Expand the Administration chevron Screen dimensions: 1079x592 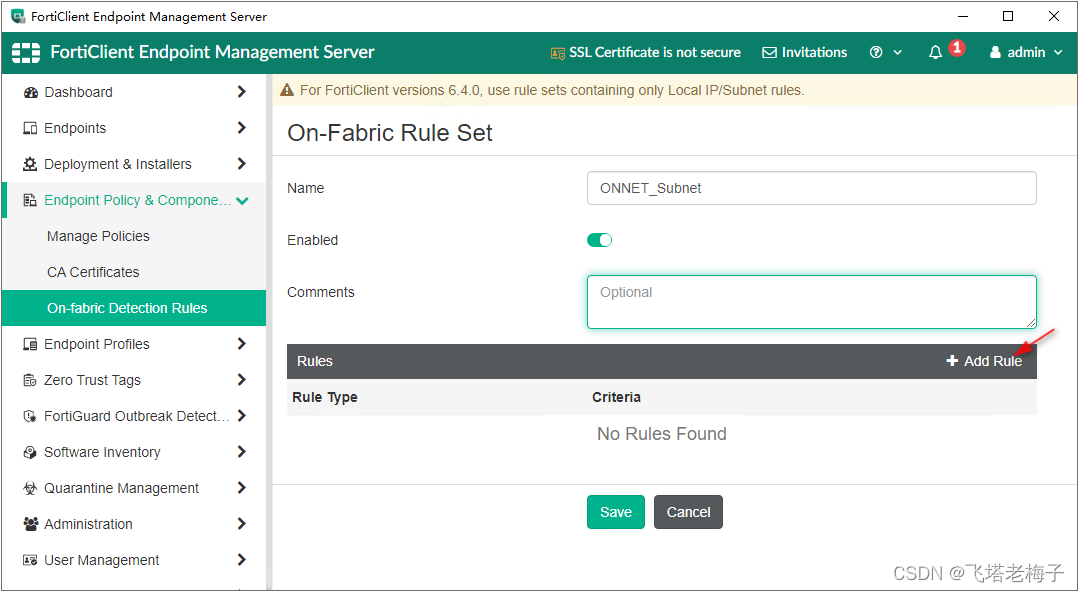click(242, 524)
